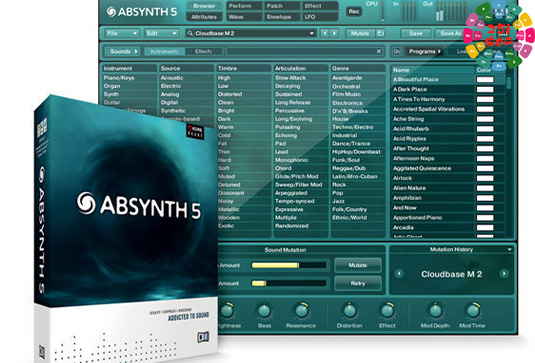Open the Effect tab in header
535x363 pixels.
pos(320,6)
